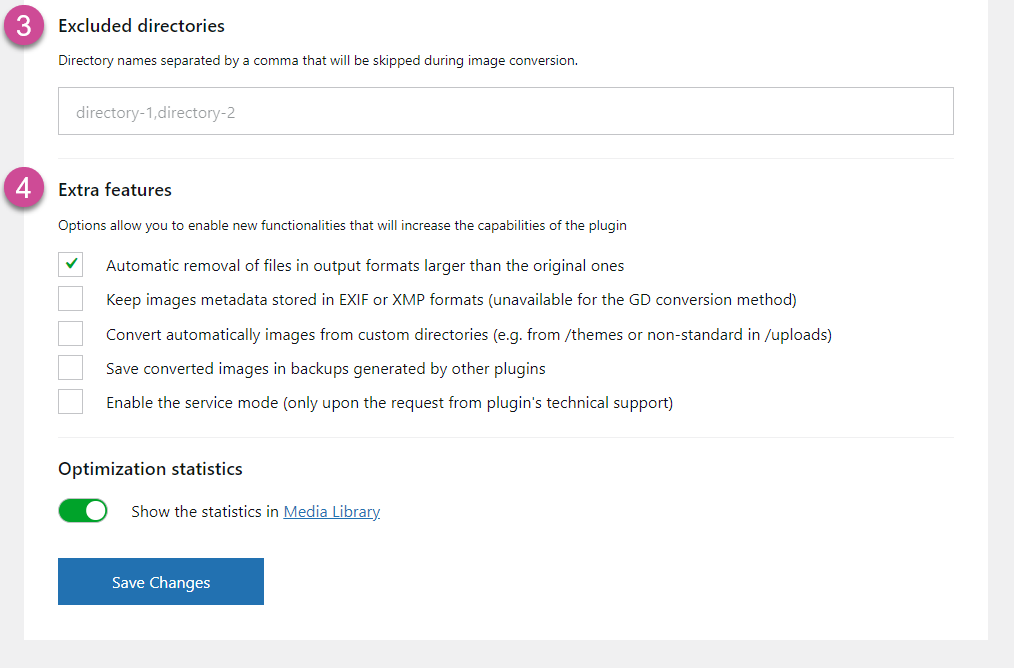
Task: Select the Optimization statistics heading
Action: pyautogui.click(x=151, y=469)
